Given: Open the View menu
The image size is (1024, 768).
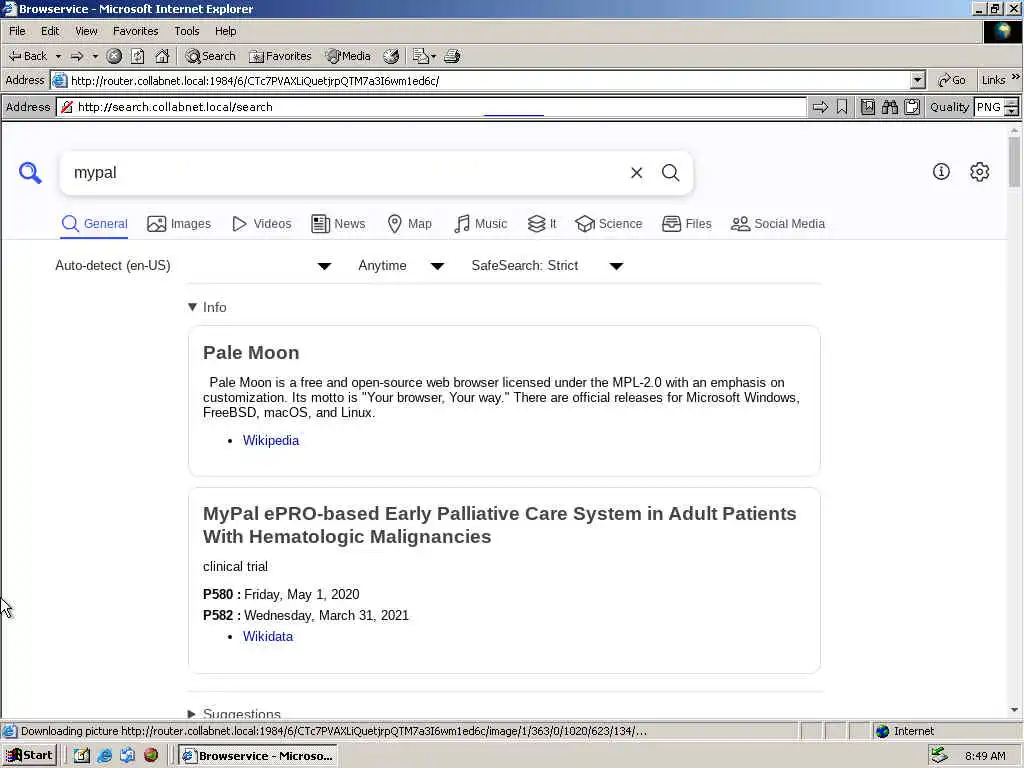Looking at the screenshot, I should [86, 31].
